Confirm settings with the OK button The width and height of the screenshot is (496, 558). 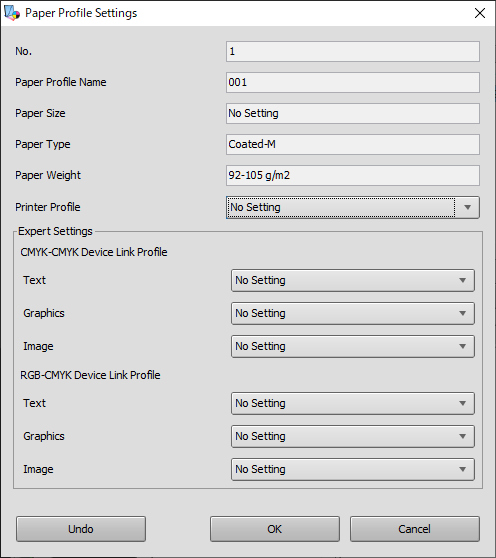(275, 529)
